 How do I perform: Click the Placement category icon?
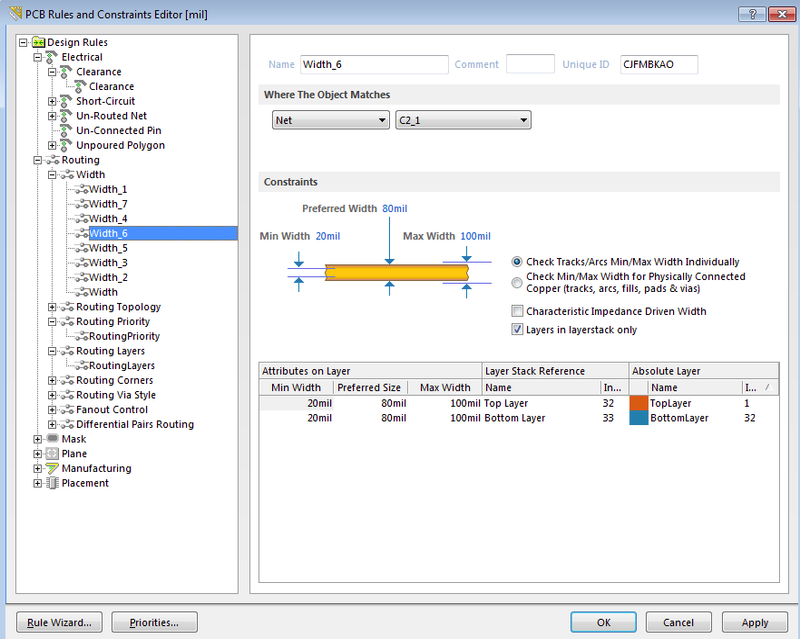tap(53, 483)
